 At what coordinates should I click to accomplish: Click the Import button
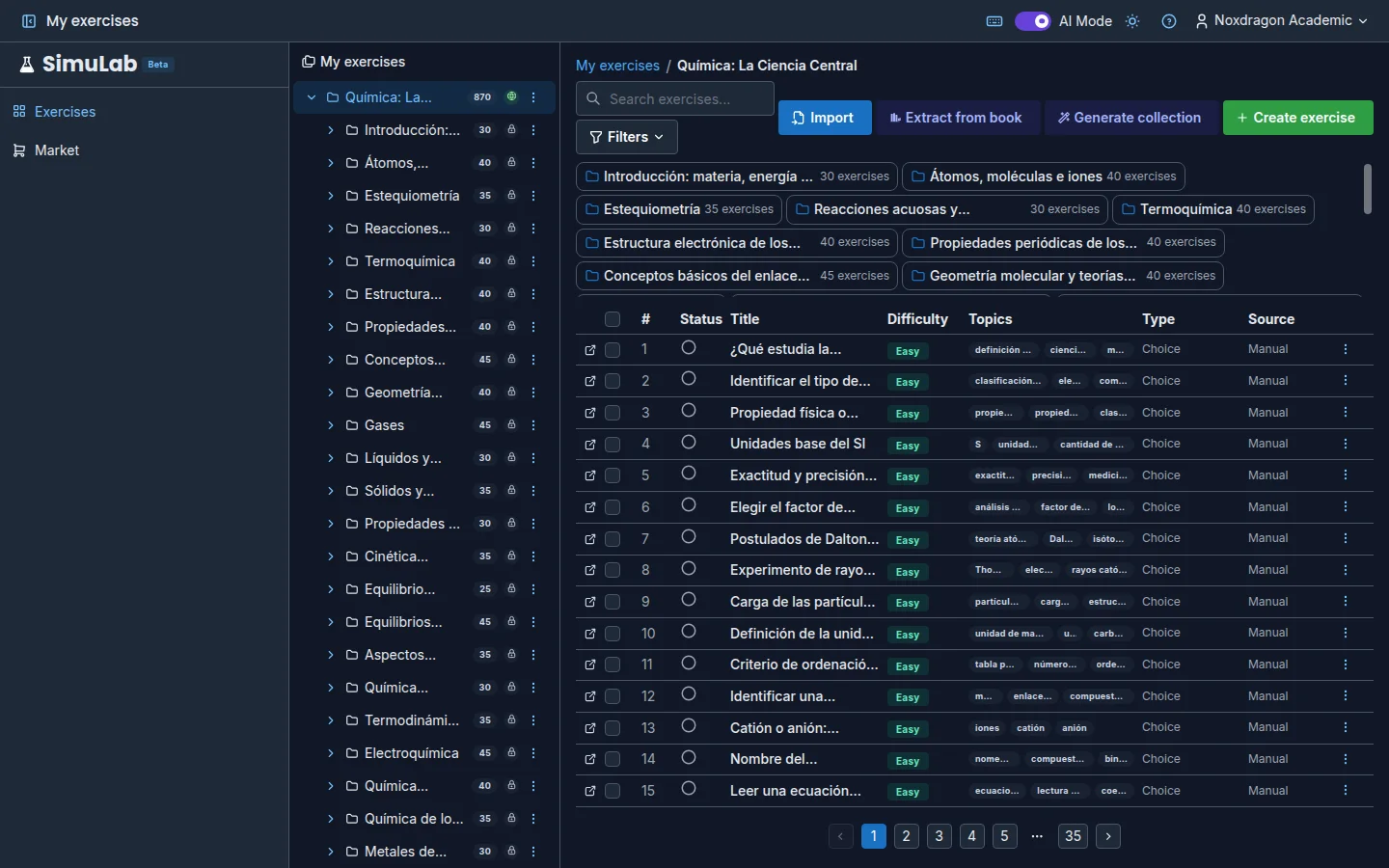click(825, 118)
